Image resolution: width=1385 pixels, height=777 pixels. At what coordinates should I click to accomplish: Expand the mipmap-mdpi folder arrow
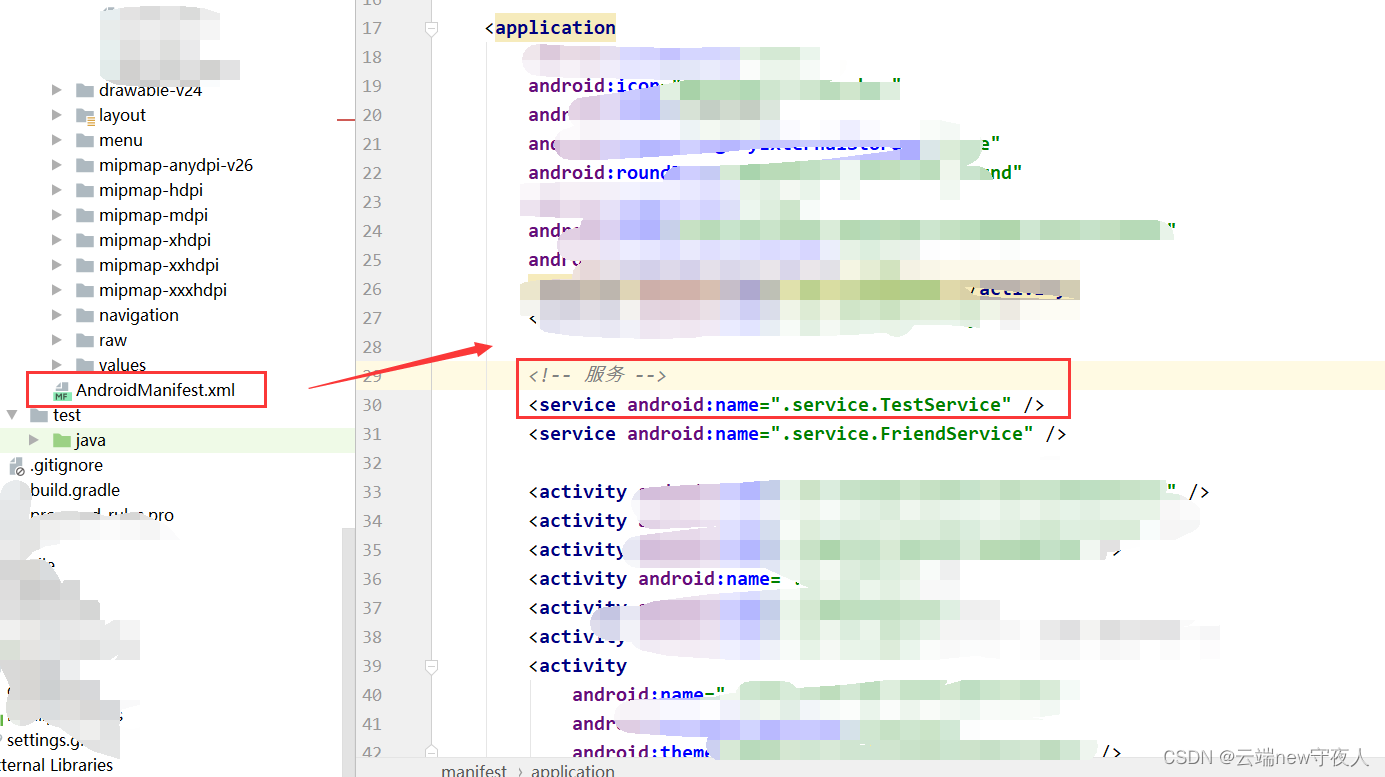[57, 215]
